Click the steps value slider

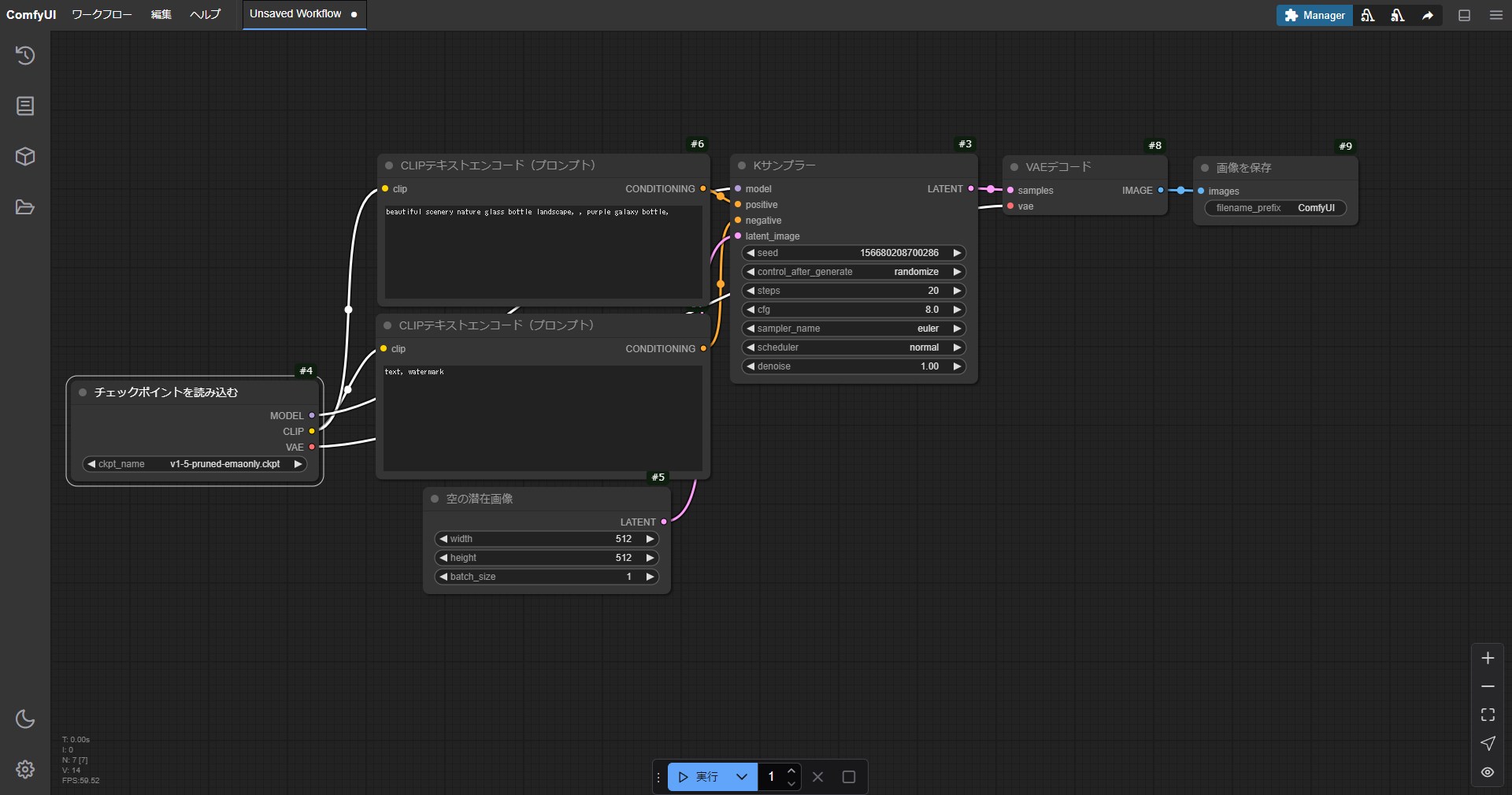(854, 291)
